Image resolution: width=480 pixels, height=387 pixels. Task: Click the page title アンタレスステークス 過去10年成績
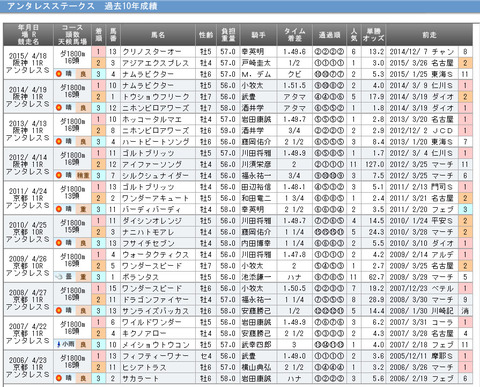(82, 6)
